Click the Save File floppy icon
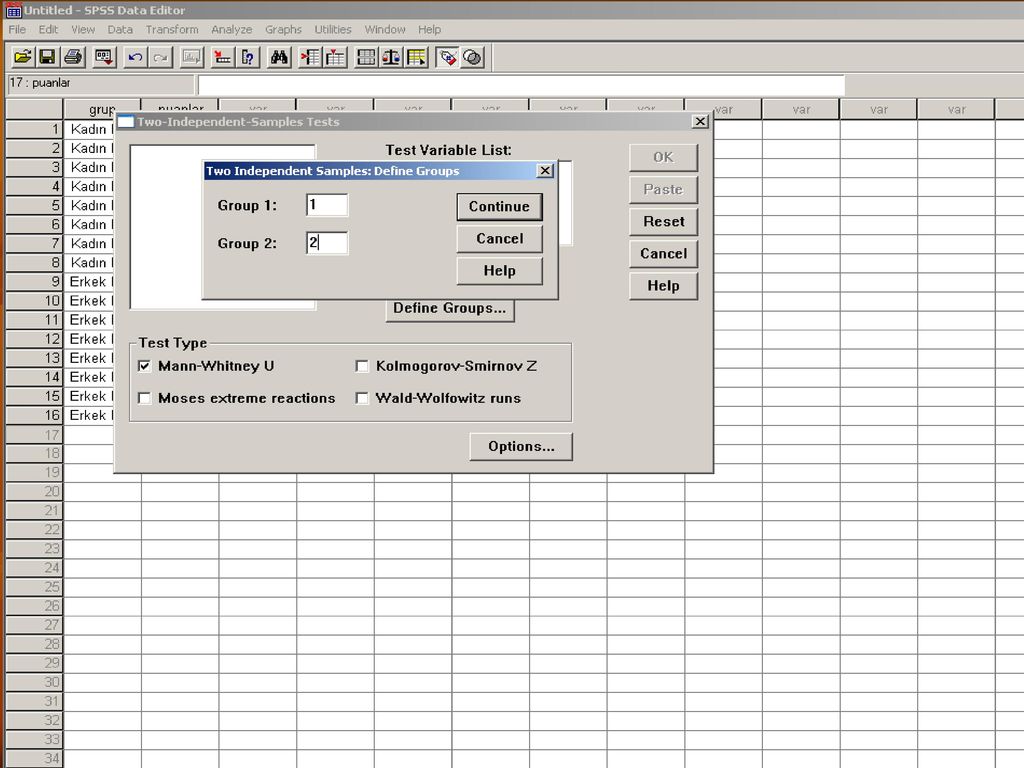The image size is (1024, 768). (47, 57)
